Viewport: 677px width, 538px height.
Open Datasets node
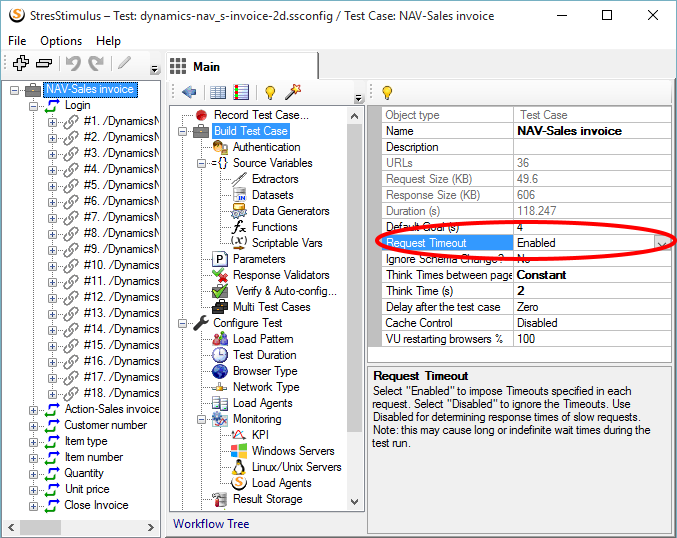click(272, 195)
